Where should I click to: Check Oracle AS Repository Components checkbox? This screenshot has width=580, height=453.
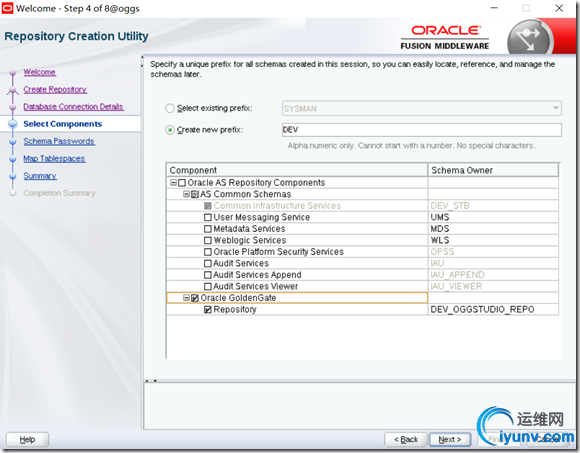tap(182, 183)
